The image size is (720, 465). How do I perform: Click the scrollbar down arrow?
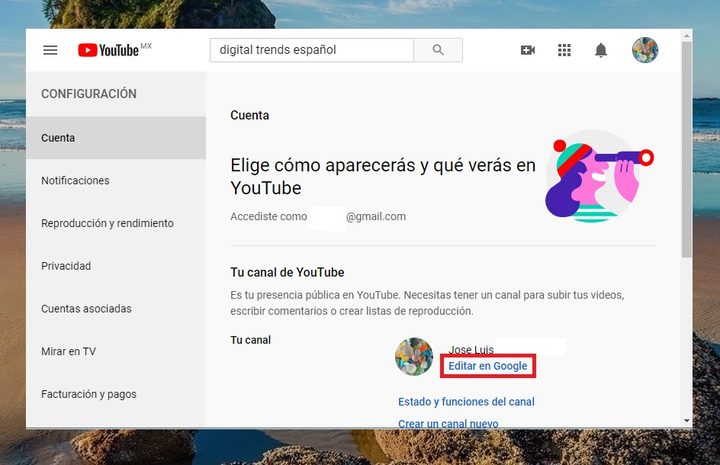(686, 420)
